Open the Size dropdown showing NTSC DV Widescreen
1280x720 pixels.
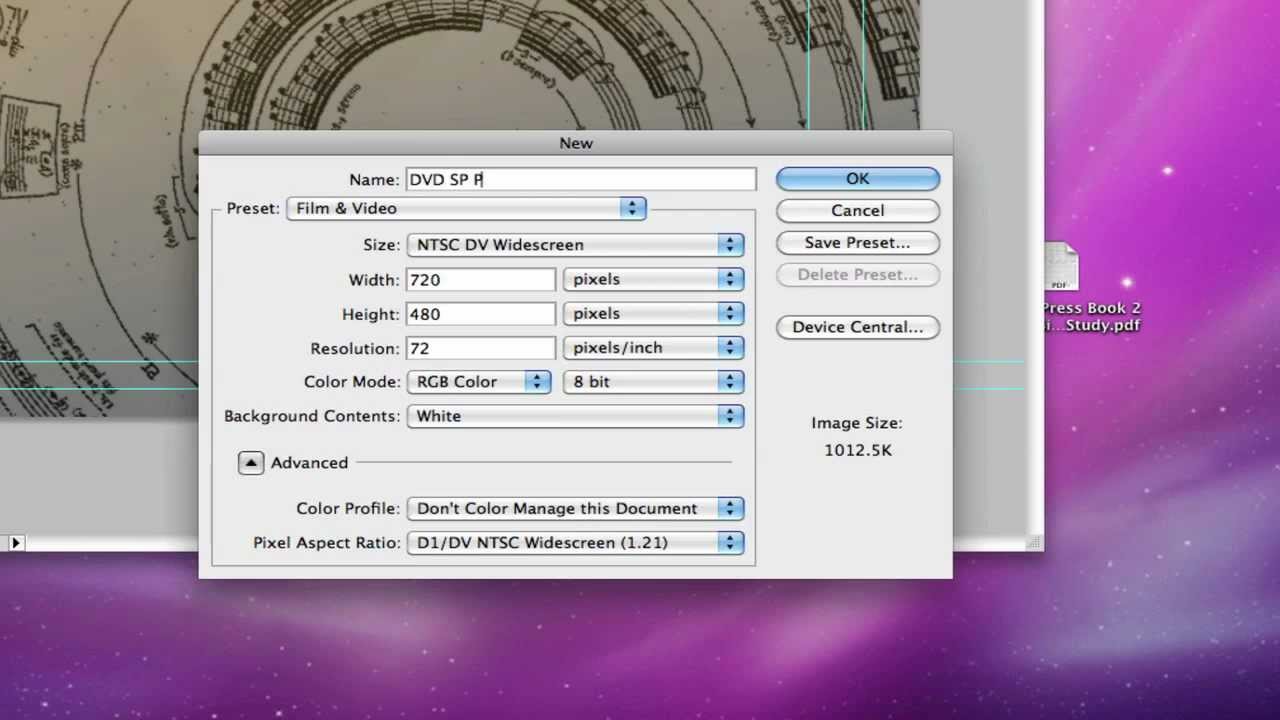575,245
